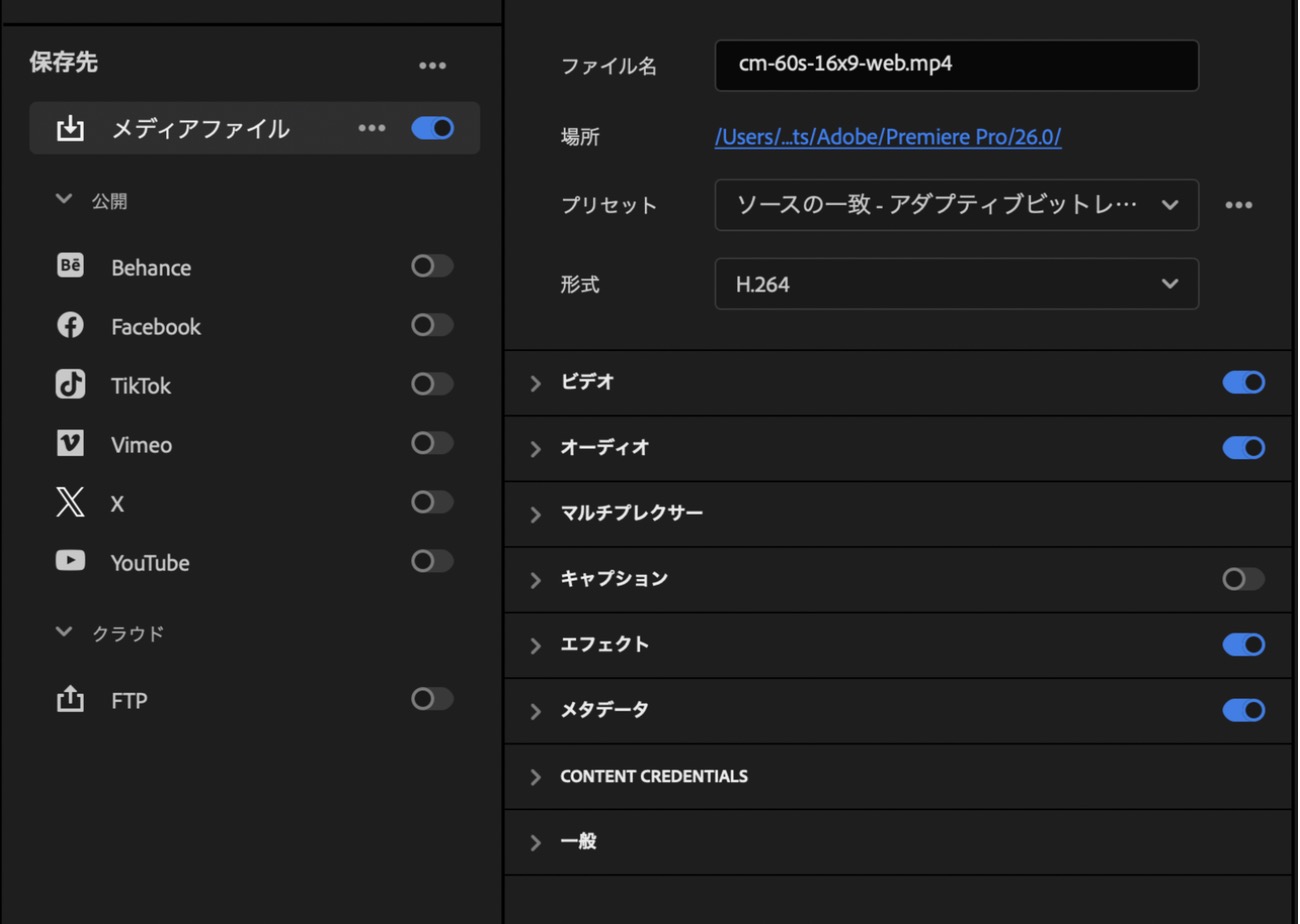
Task: Open the 形式 H.264 format dropdown
Action: coord(956,284)
